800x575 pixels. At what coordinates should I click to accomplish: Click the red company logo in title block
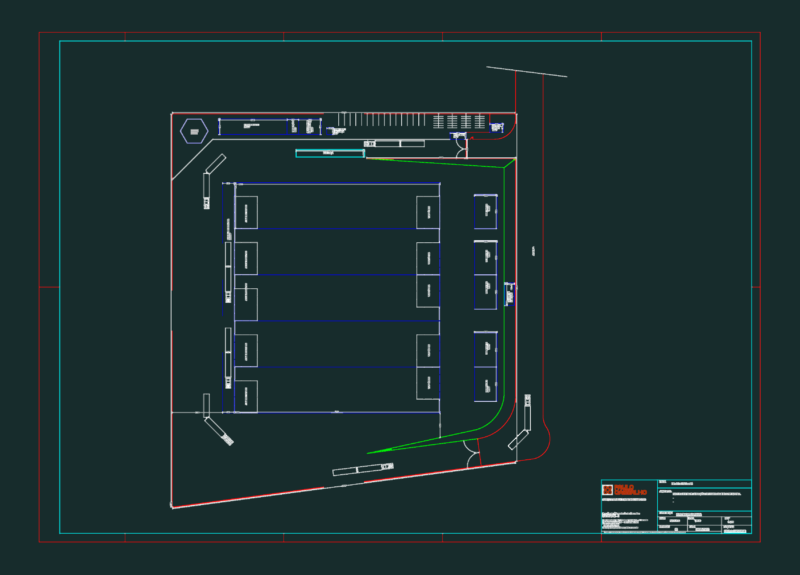pos(624,490)
